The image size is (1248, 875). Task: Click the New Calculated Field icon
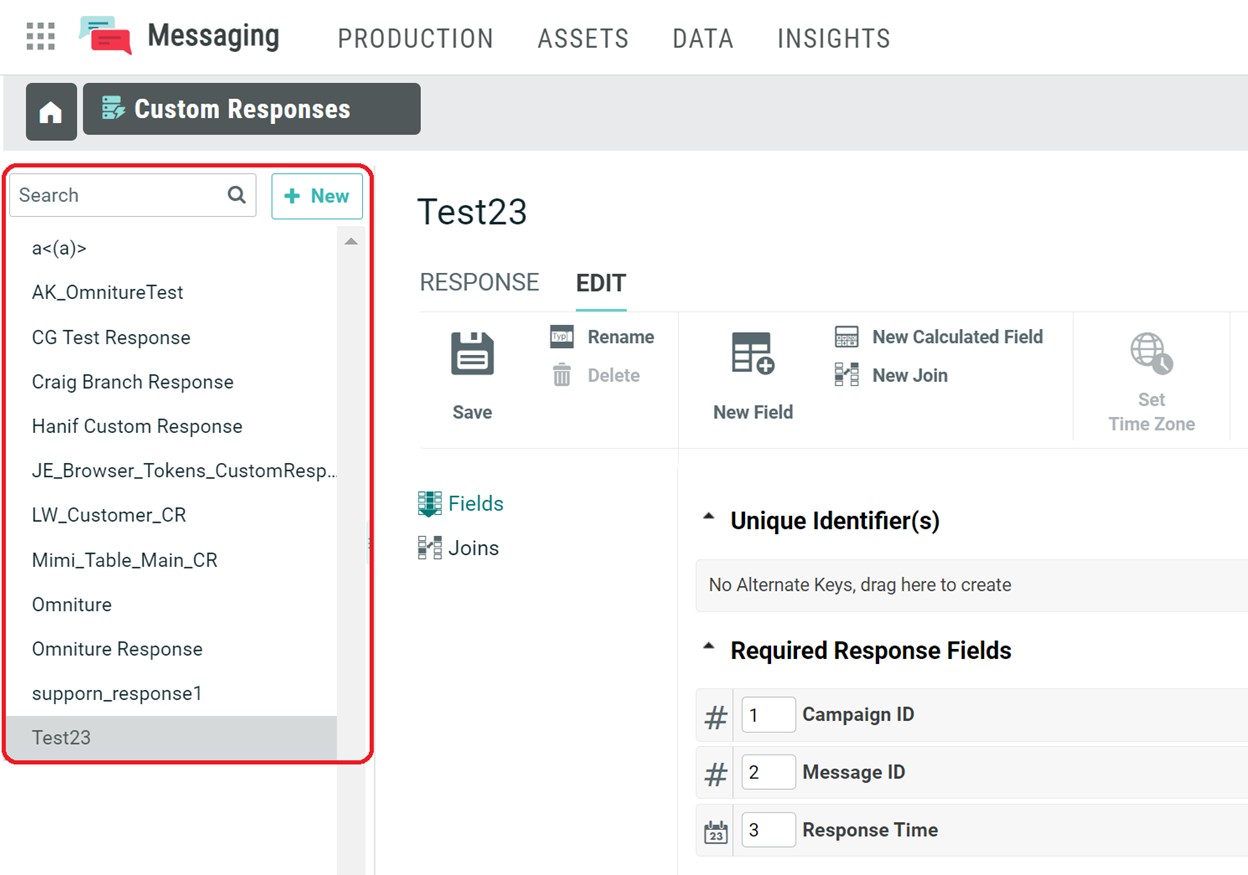pos(846,337)
